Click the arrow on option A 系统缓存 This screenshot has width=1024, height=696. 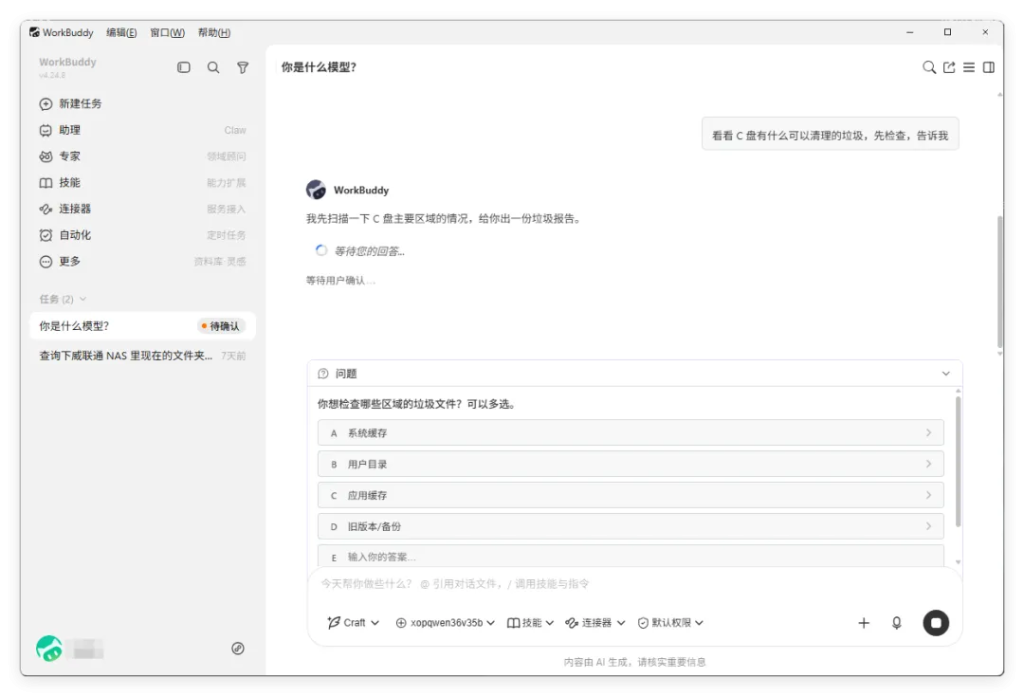928,433
